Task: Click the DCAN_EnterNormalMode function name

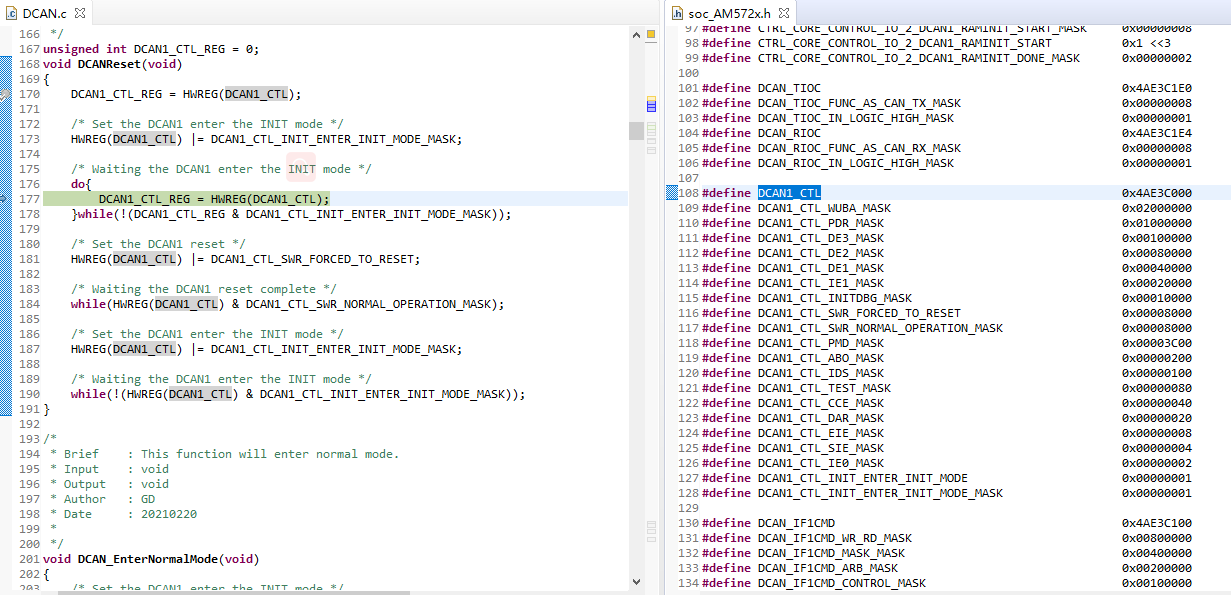Action: coord(147,559)
